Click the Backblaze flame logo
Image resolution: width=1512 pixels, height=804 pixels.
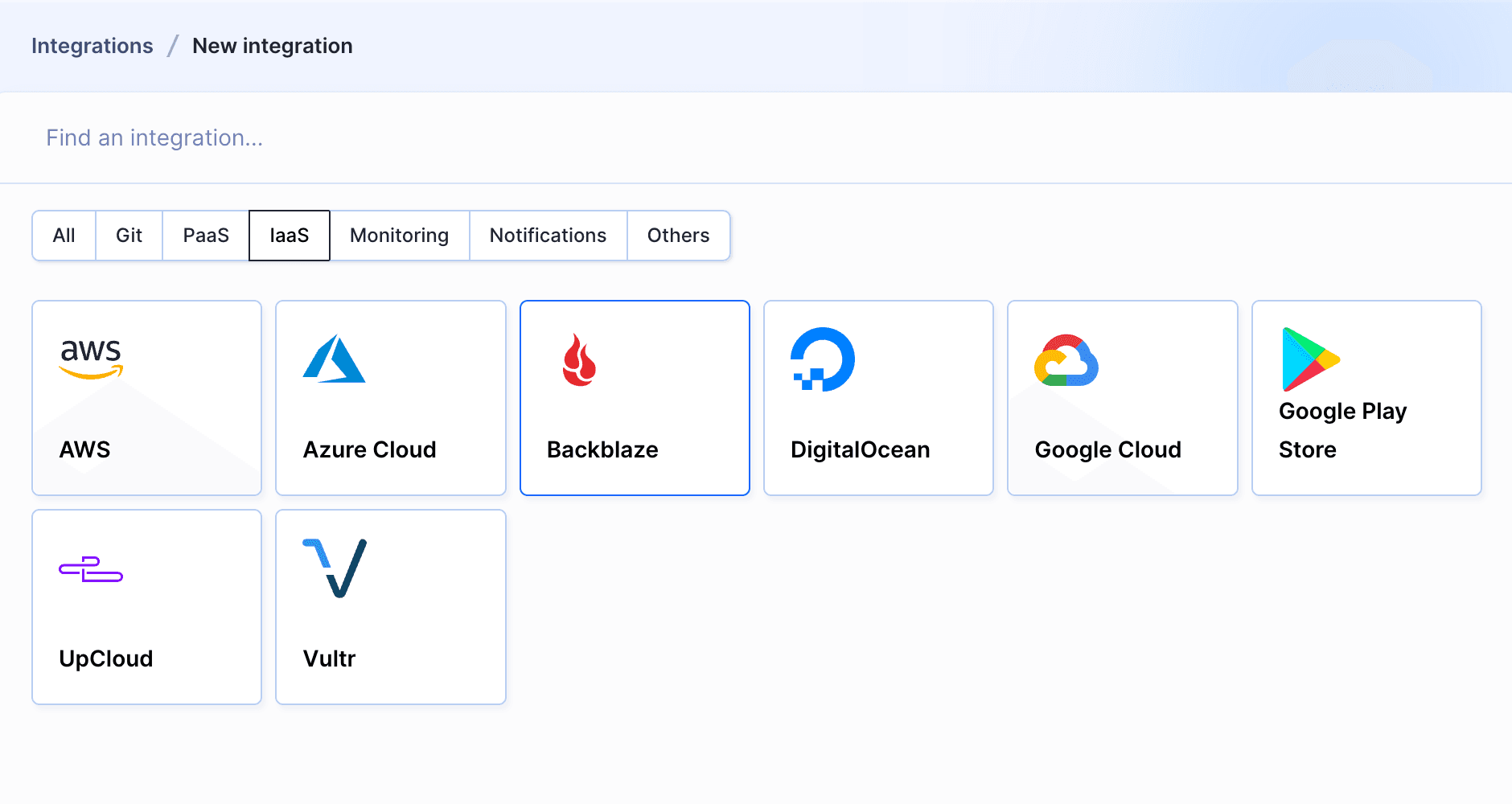pos(579,359)
